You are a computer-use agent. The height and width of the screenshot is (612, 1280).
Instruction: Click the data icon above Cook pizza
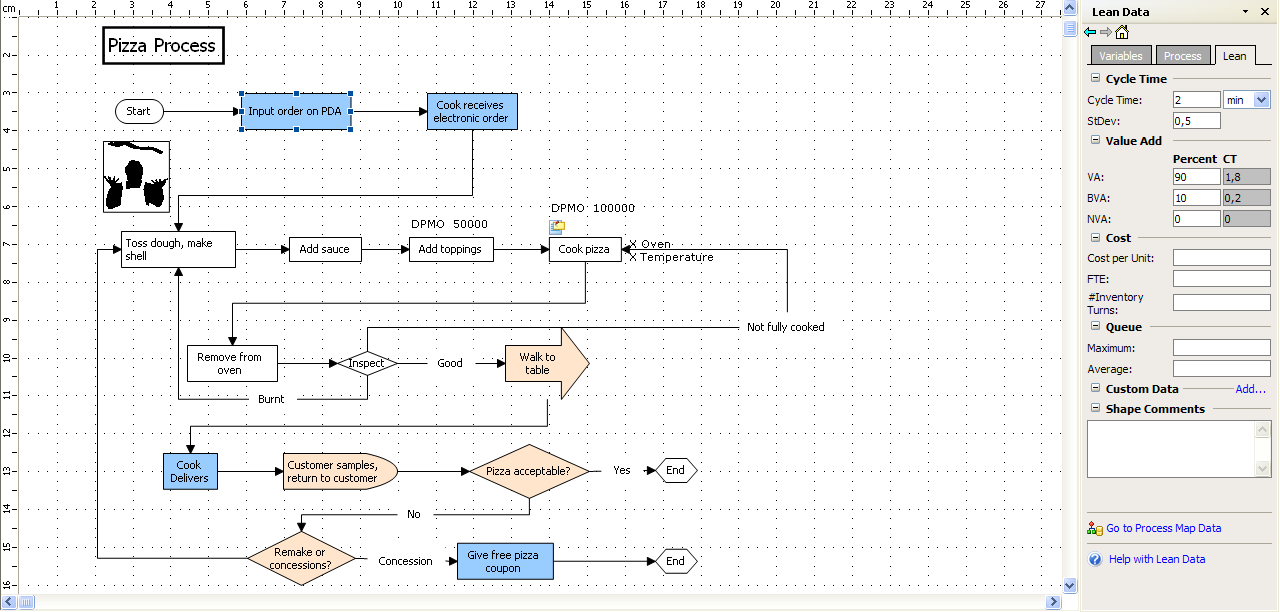coord(558,227)
